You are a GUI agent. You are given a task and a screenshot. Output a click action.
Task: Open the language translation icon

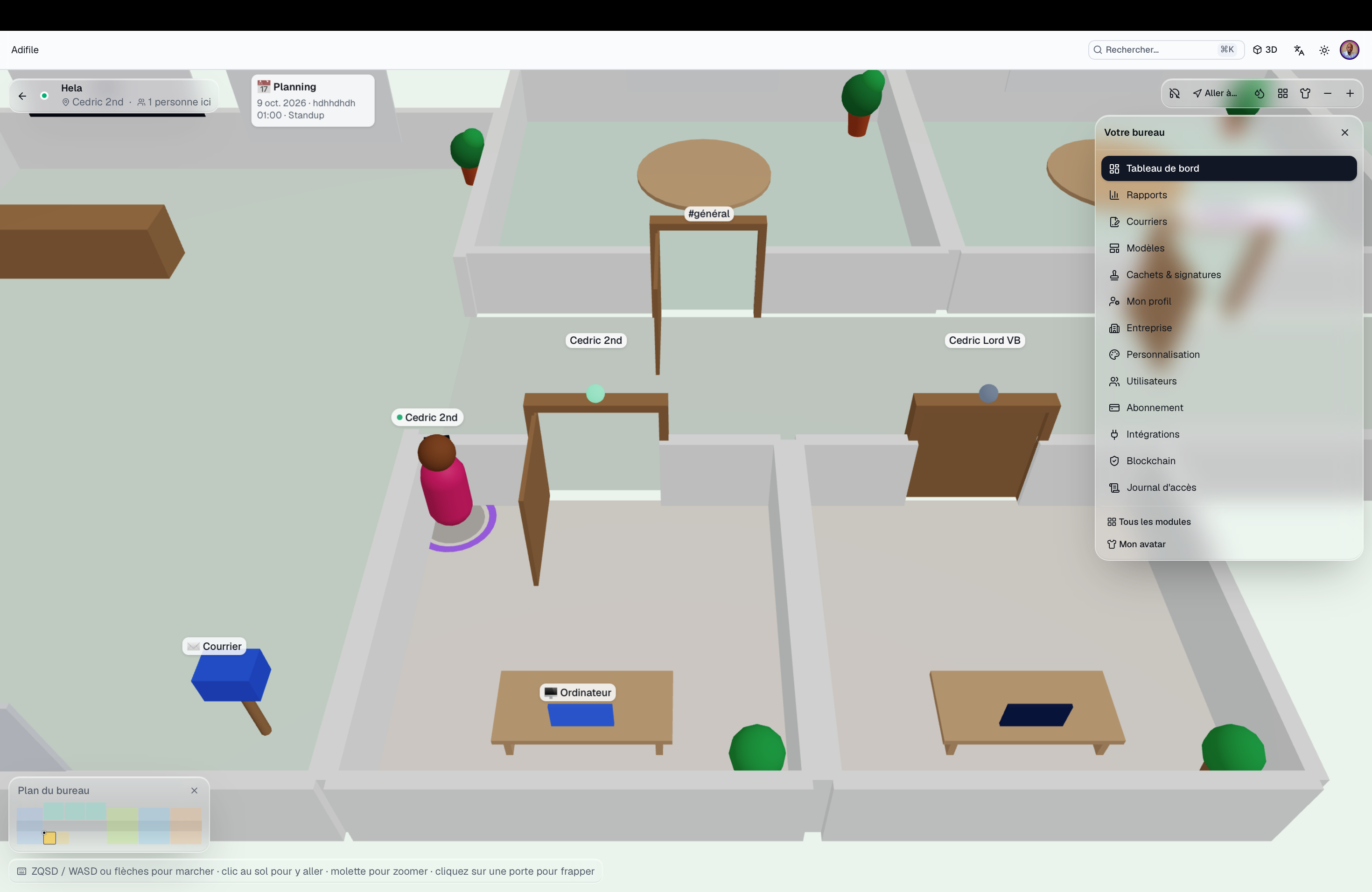click(x=1299, y=50)
